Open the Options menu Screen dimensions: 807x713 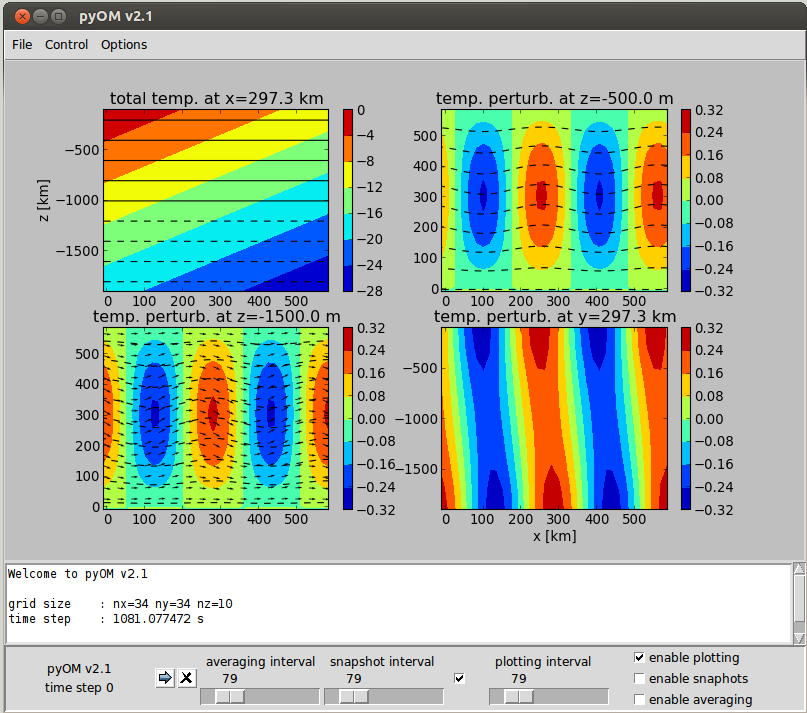[124, 45]
